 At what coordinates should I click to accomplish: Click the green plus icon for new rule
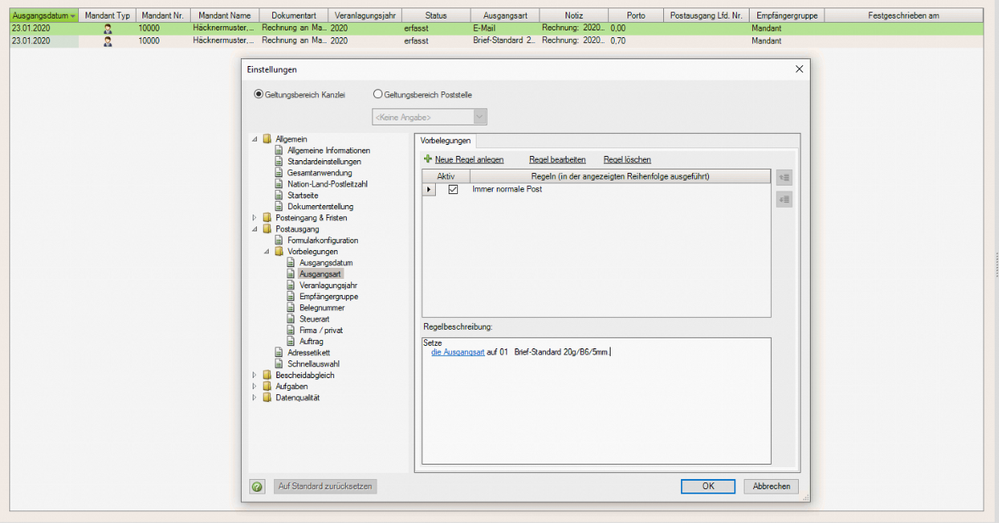click(428, 159)
